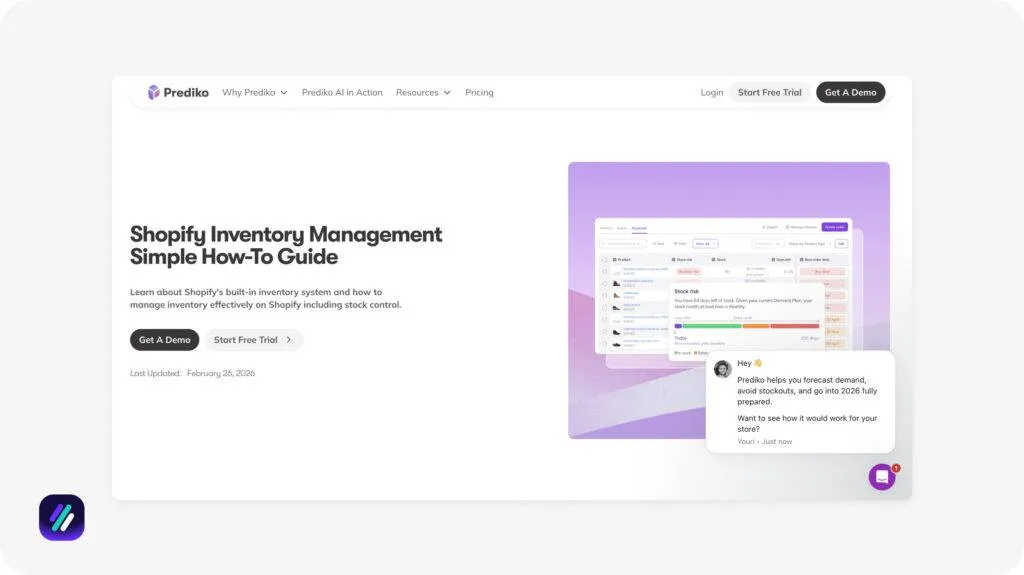Click the text 'Want to see how it would work'

(807, 423)
